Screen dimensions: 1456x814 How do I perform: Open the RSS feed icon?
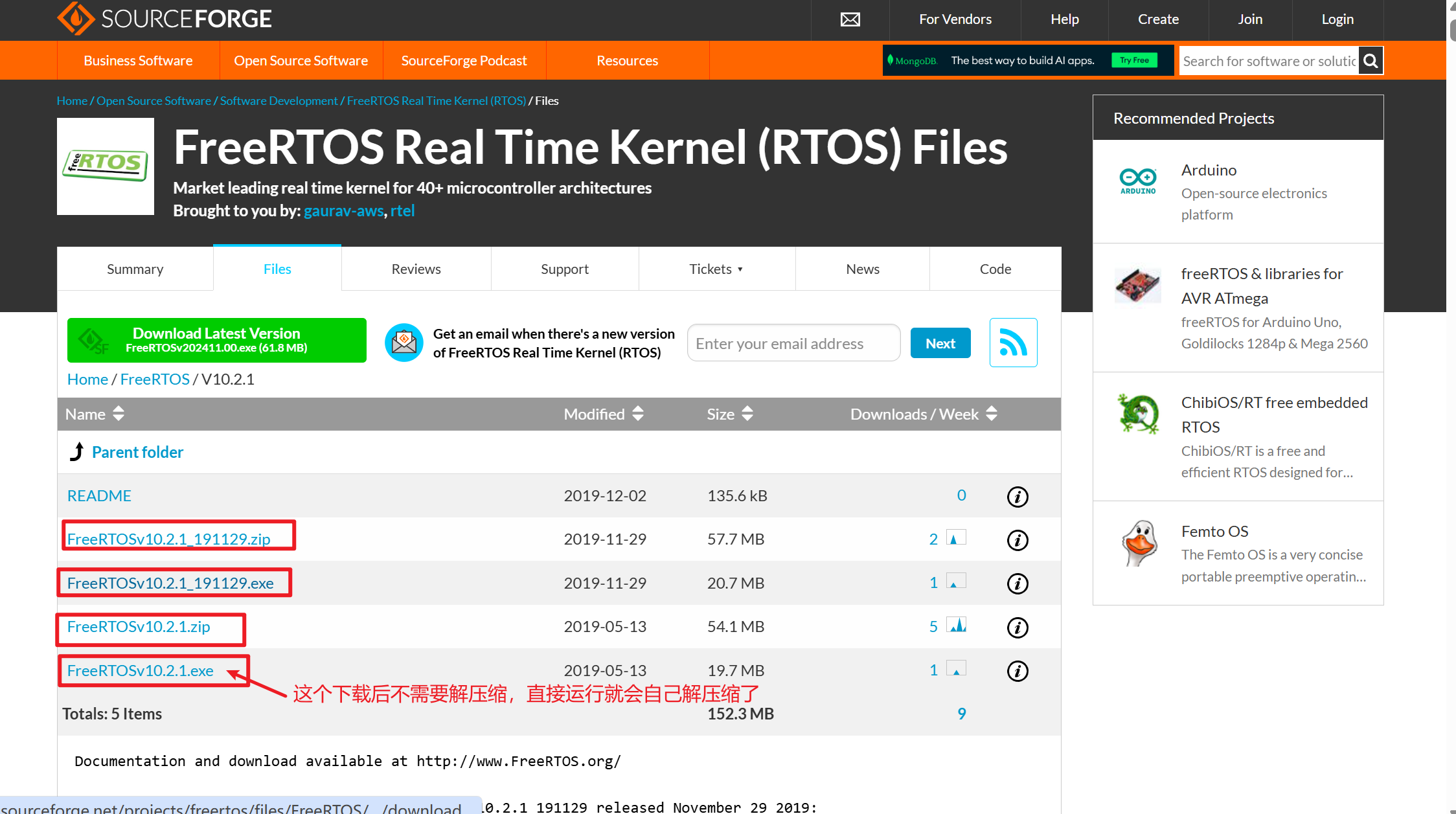tap(1013, 343)
